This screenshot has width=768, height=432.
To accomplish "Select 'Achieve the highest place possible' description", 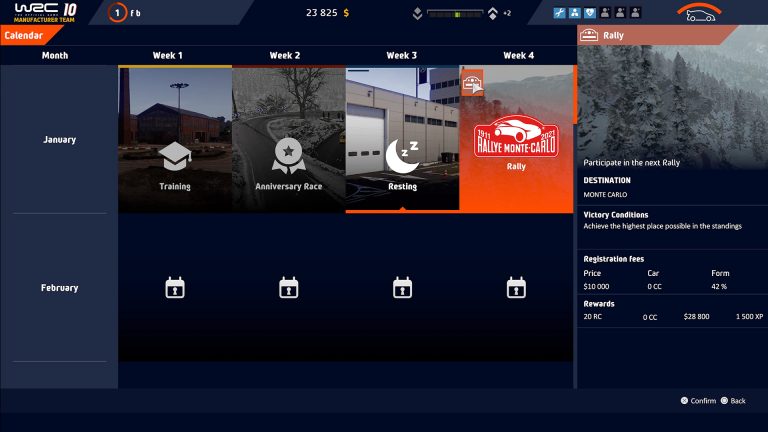I will 662,226.
